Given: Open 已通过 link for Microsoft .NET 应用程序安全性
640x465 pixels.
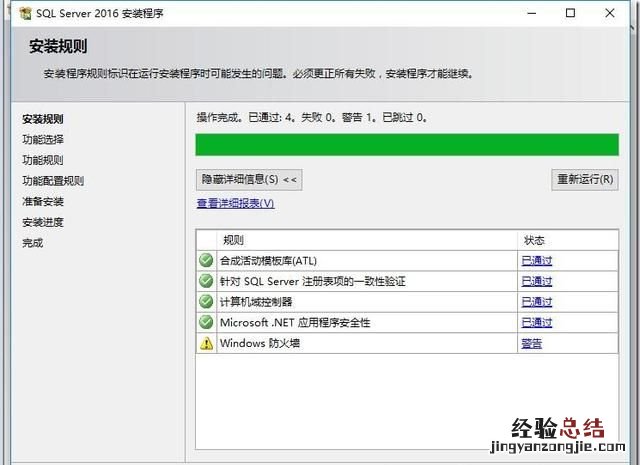Looking at the screenshot, I should click(x=537, y=323).
